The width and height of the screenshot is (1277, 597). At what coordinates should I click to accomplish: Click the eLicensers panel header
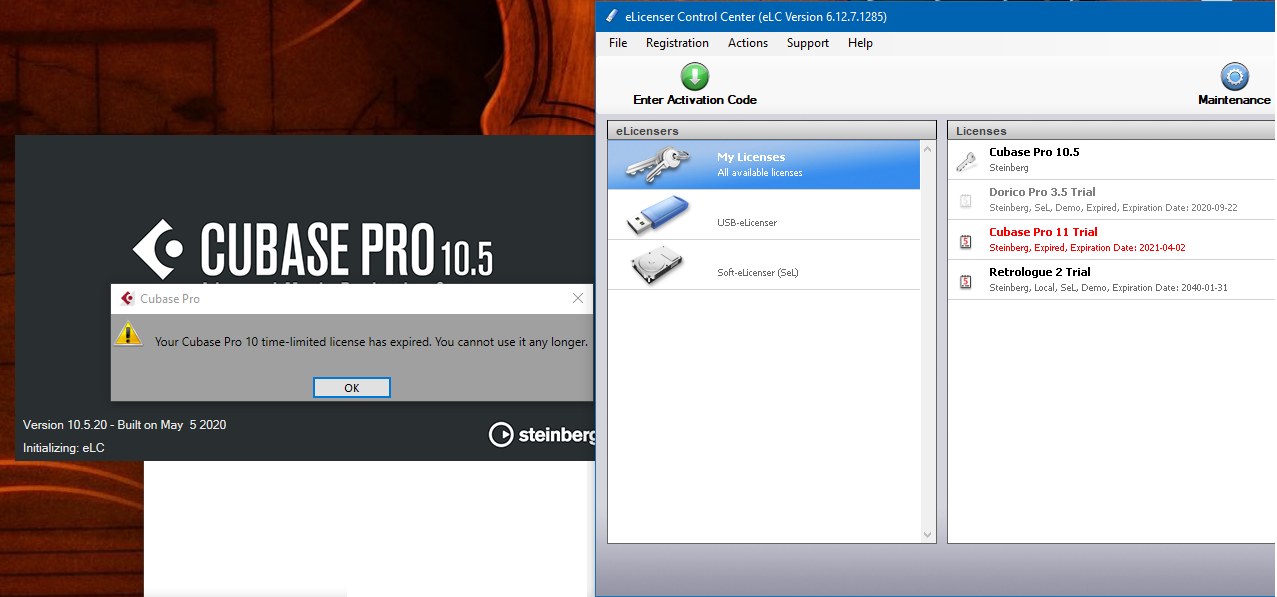click(772, 131)
